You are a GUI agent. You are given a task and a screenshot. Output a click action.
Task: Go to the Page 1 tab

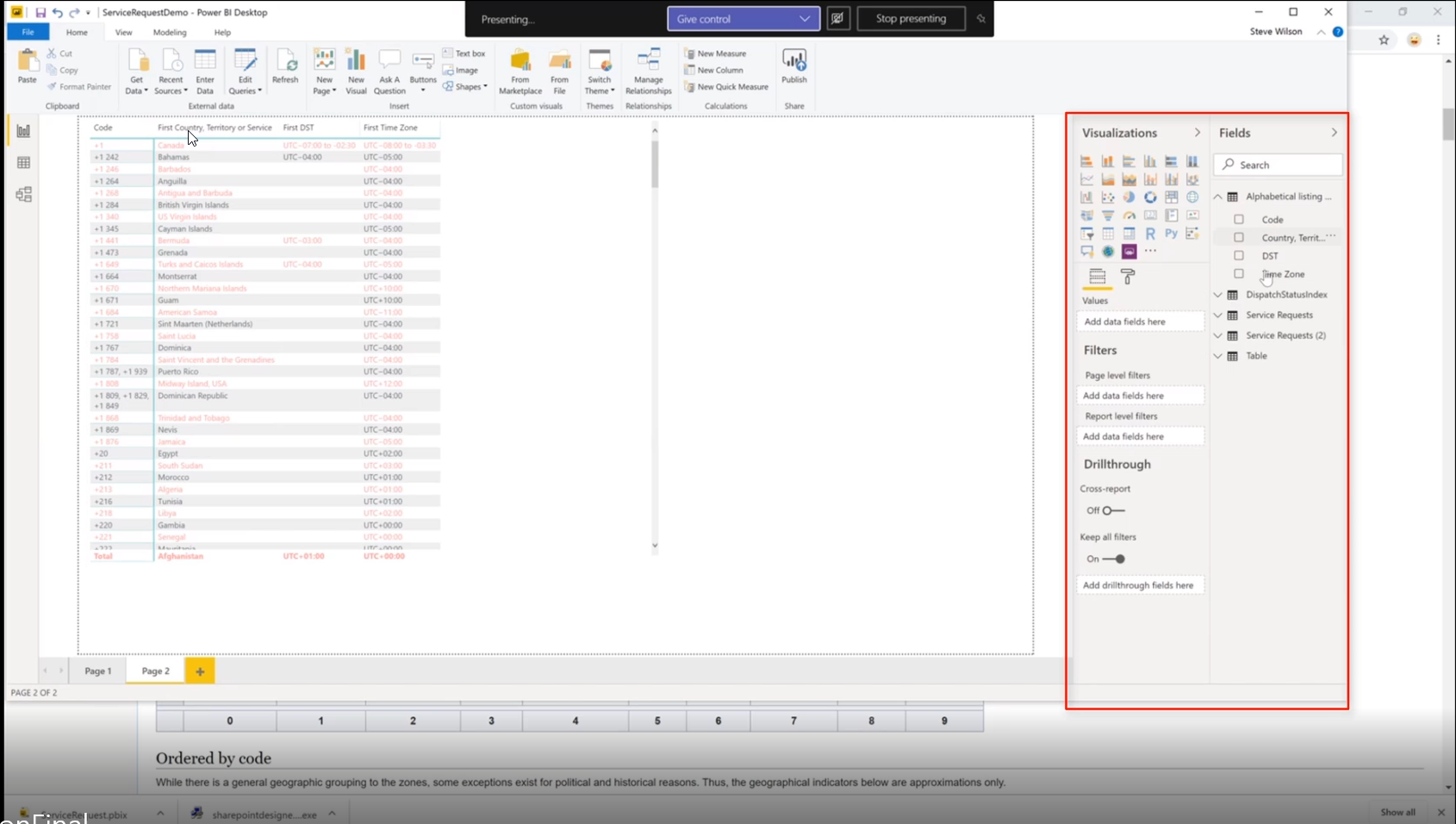(98, 671)
